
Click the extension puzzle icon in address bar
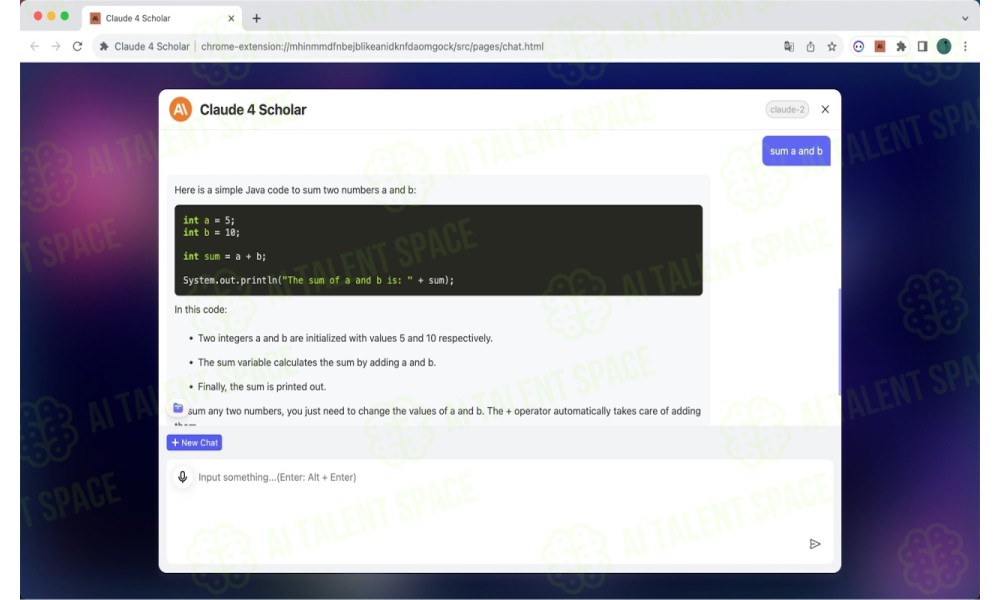click(104, 47)
